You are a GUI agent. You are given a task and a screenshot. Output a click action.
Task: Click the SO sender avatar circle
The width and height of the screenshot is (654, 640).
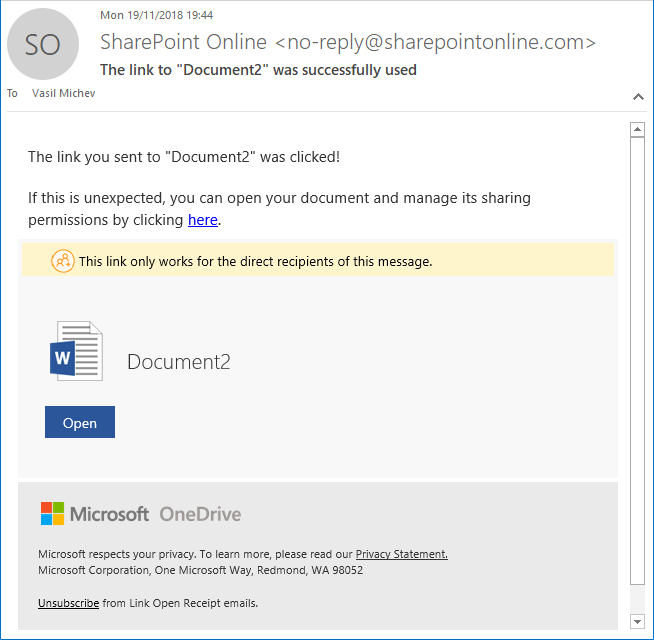click(43, 44)
